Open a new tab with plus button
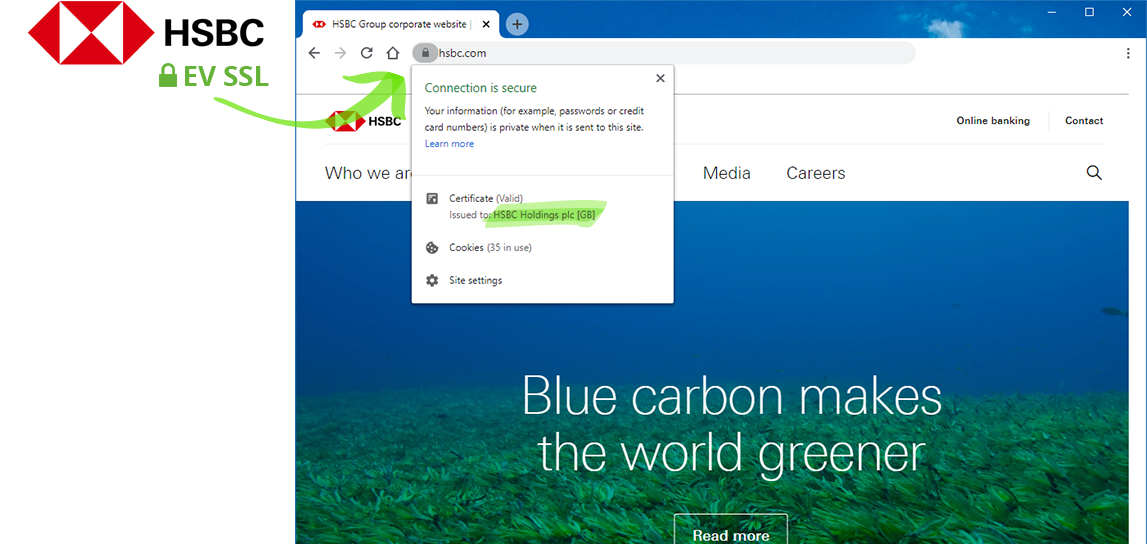Image resolution: width=1147 pixels, height=544 pixels. point(517,24)
